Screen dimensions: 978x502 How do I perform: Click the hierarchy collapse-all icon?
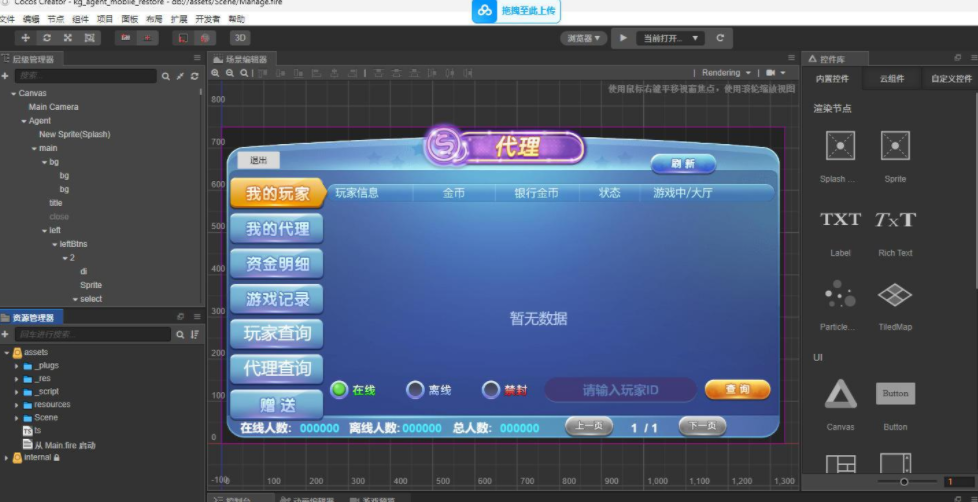pyautogui.click(x=180, y=76)
